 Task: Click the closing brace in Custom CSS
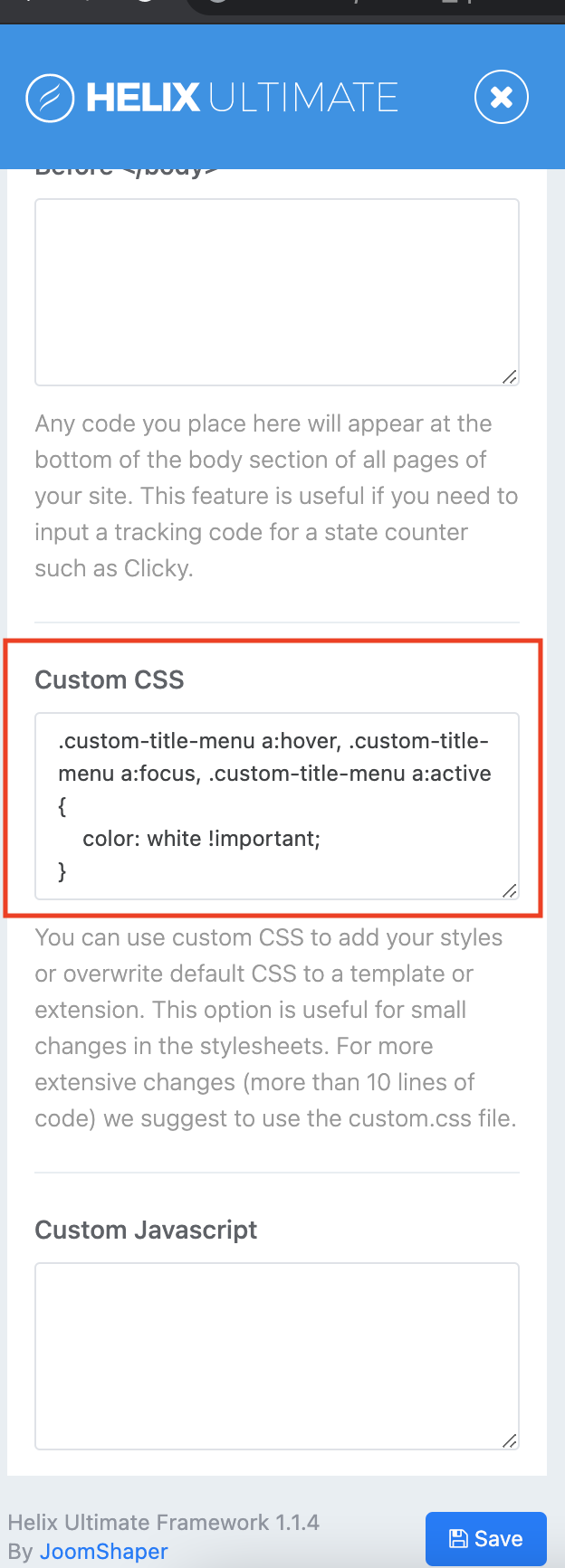click(62, 871)
